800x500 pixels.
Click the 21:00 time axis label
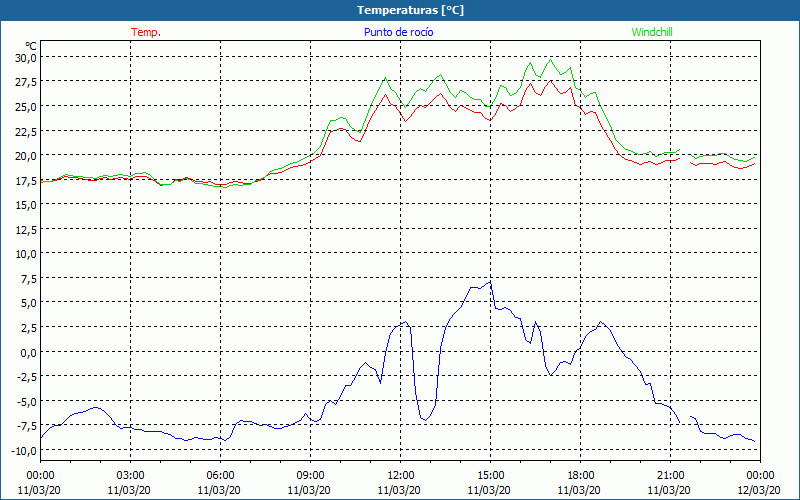[670, 476]
